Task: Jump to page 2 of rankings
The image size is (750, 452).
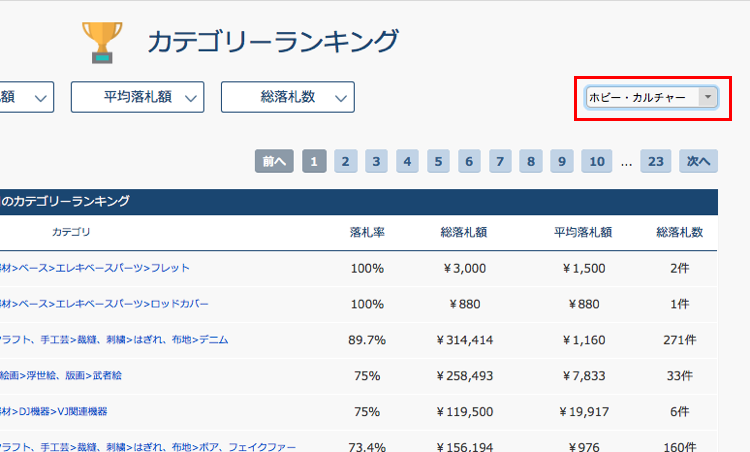Action: (x=345, y=161)
